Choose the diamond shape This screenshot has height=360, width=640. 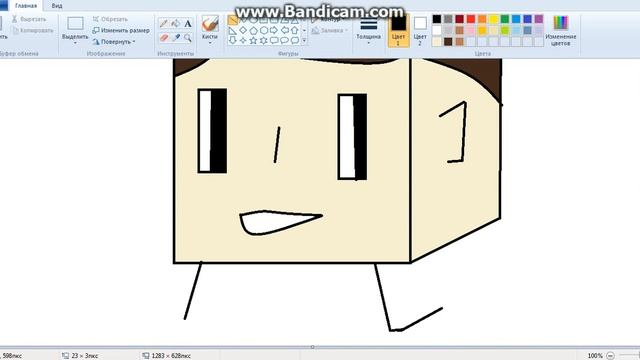(x=243, y=31)
